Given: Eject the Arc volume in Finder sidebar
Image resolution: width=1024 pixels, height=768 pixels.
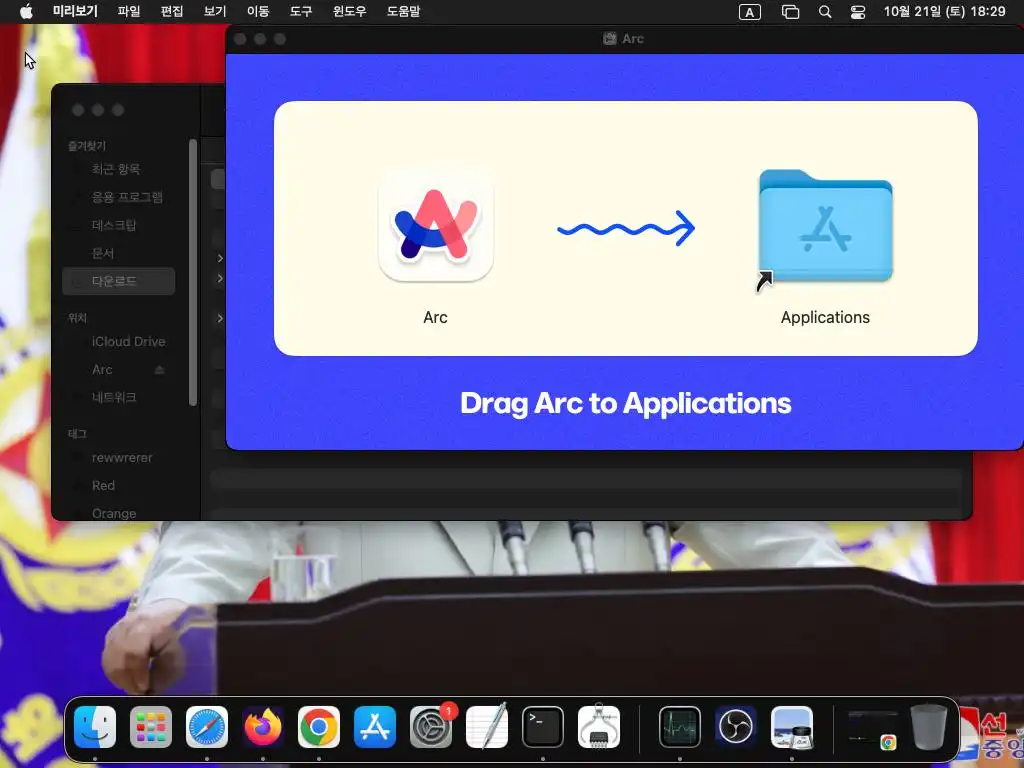Looking at the screenshot, I should [159, 370].
